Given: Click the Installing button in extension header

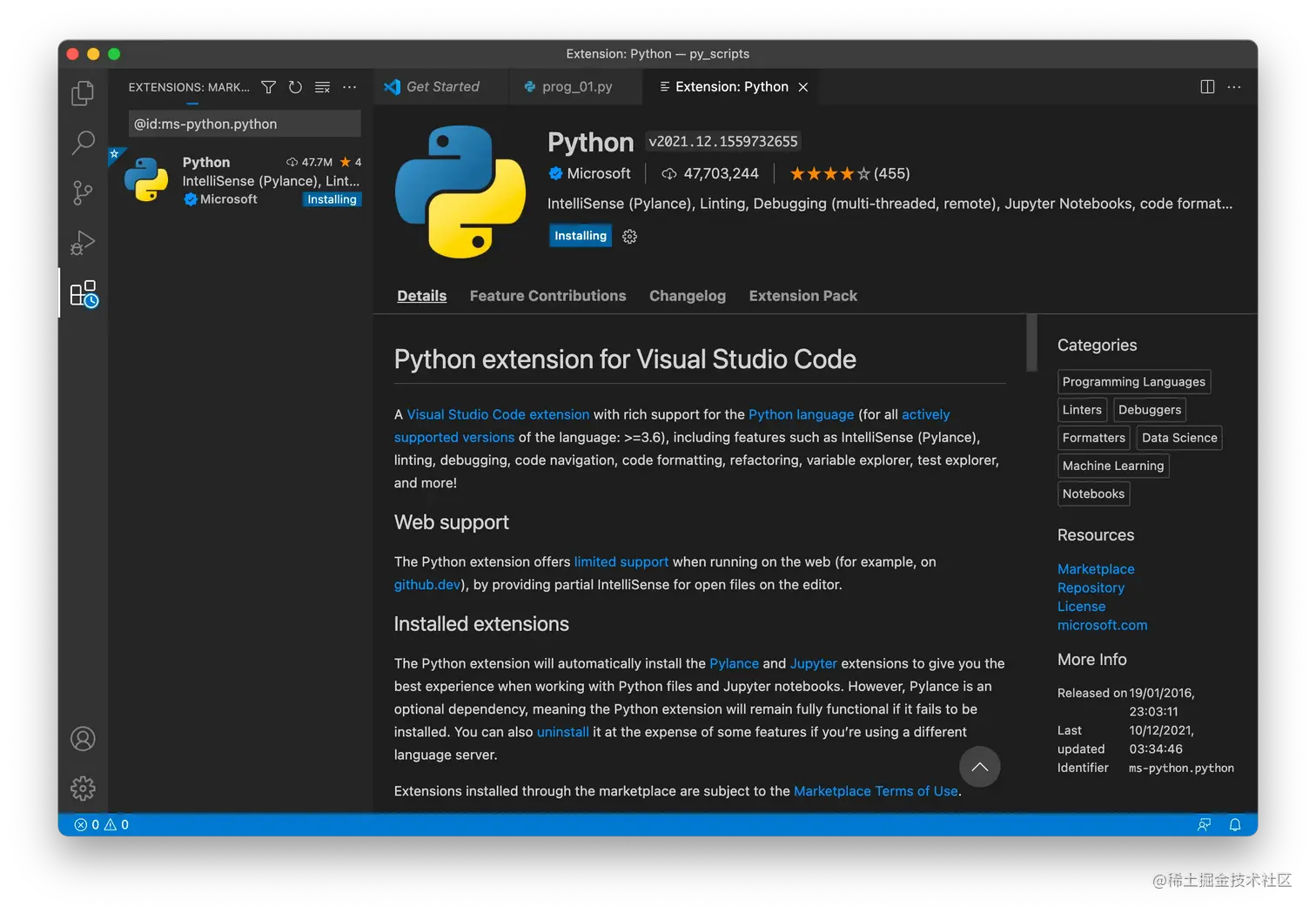Looking at the screenshot, I should 581,236.
